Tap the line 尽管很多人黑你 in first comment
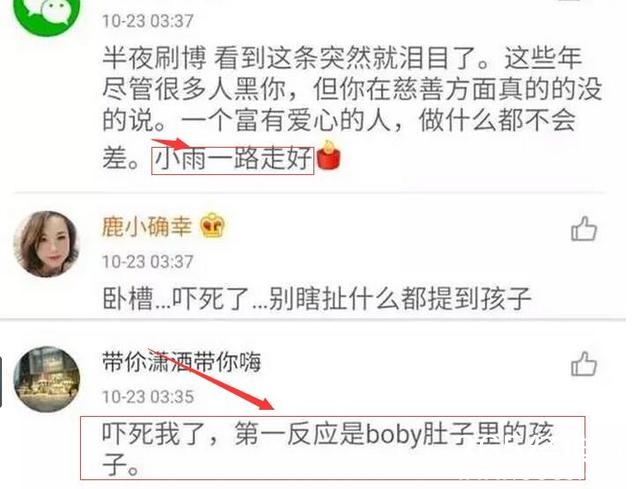 point(352,89)
